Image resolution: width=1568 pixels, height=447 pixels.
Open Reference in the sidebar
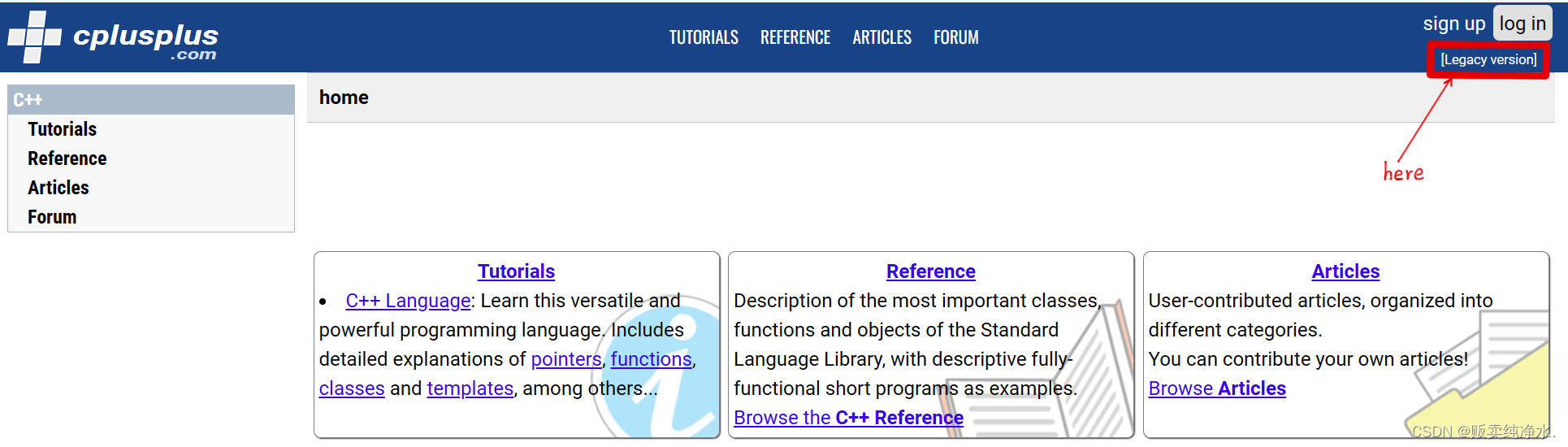click(x=67, y=158)
